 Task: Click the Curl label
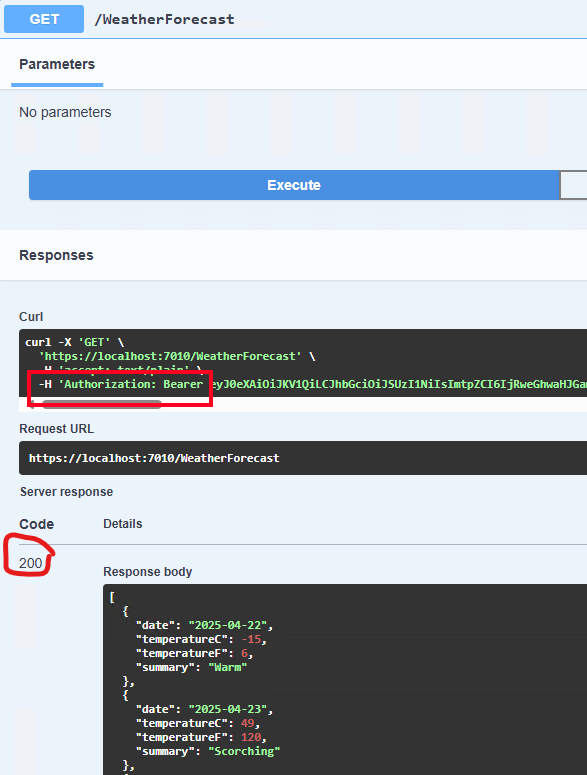click(31, 316)
